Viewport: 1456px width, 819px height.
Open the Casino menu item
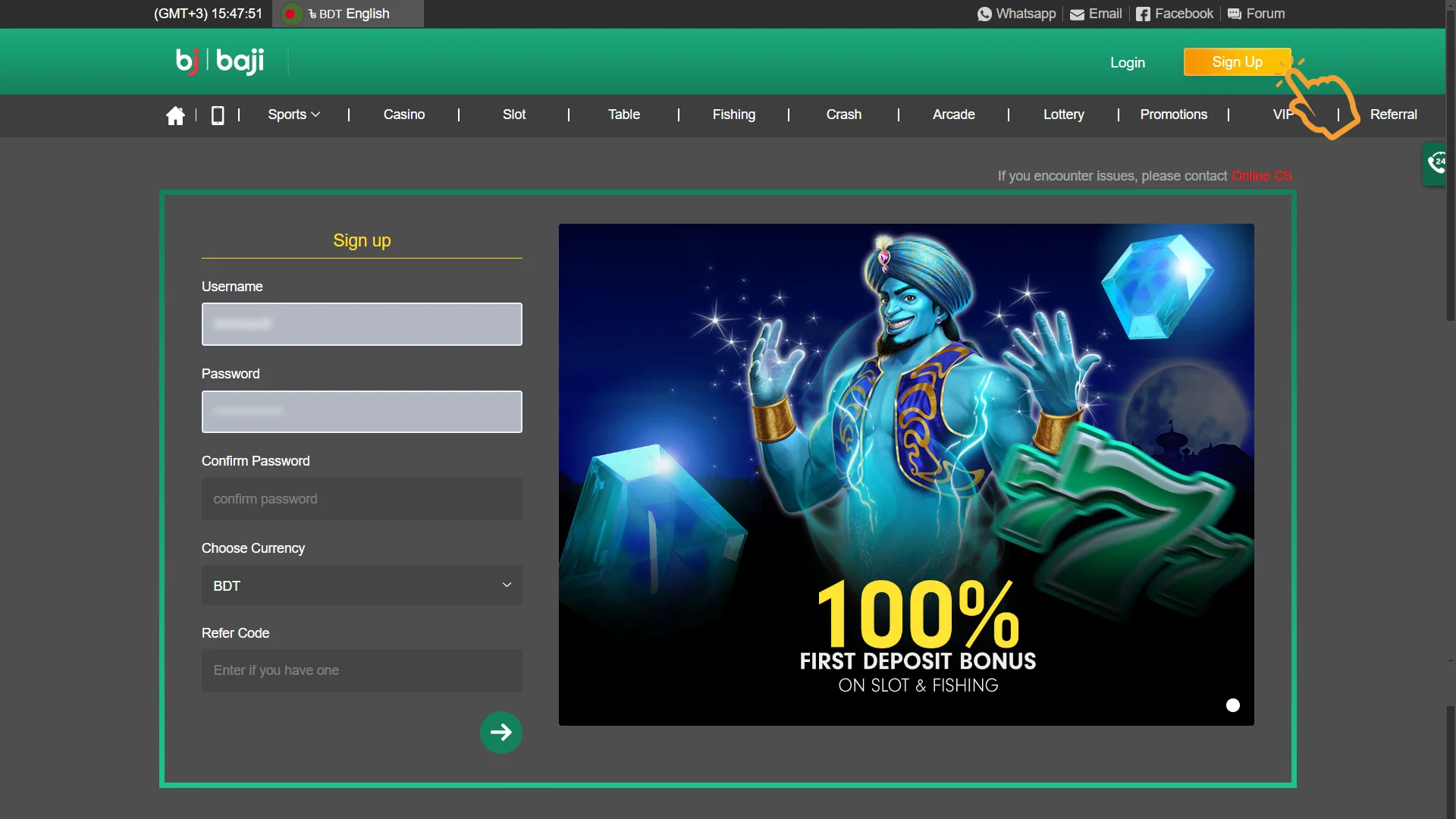[403, 115]
